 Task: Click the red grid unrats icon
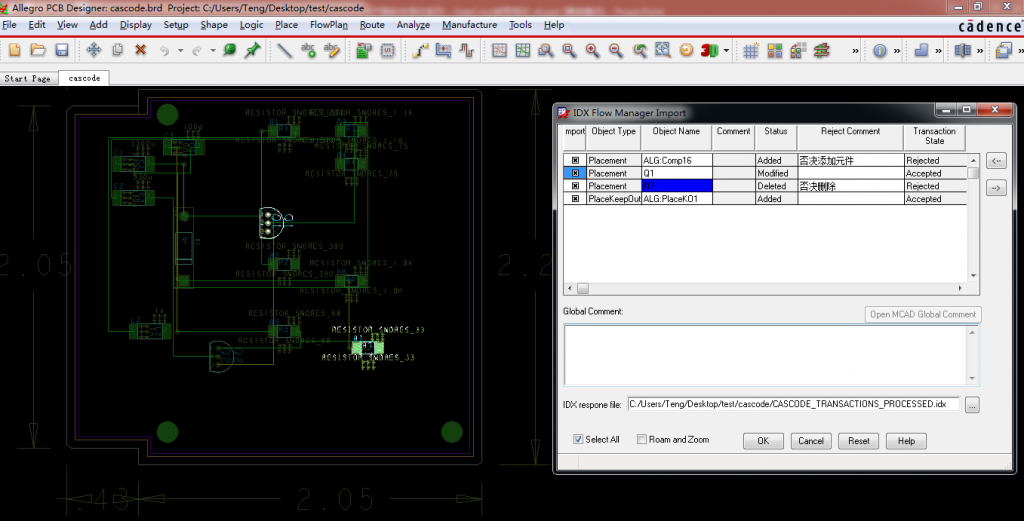[x=500, y=50]
